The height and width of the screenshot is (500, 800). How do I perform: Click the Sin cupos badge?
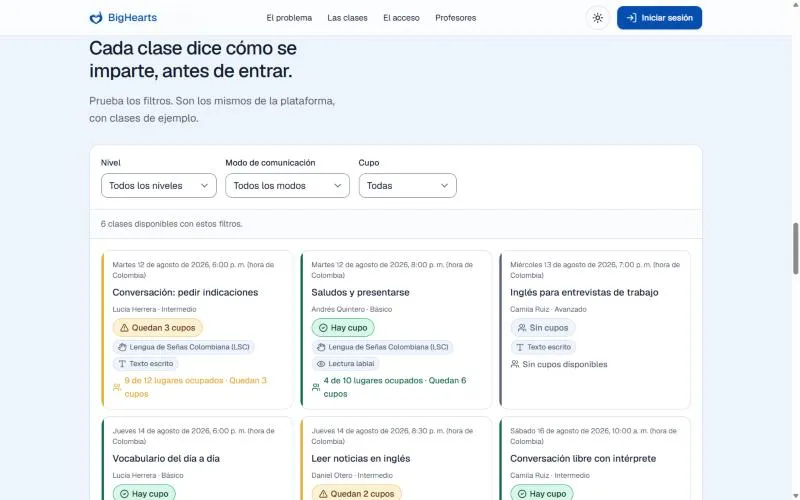[x=543, y=328]
